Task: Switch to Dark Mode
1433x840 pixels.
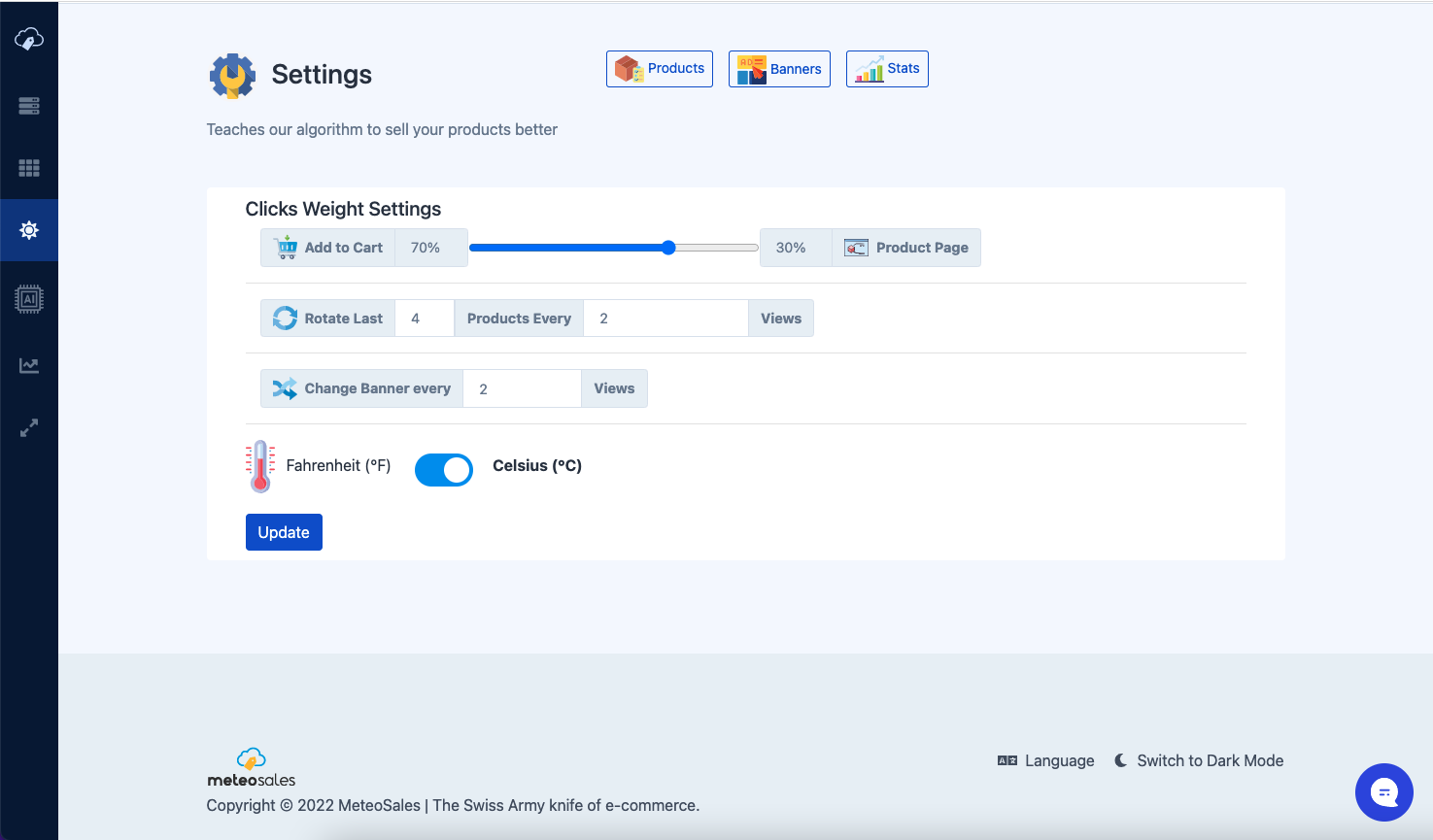Action: [x=1199, y=760]
